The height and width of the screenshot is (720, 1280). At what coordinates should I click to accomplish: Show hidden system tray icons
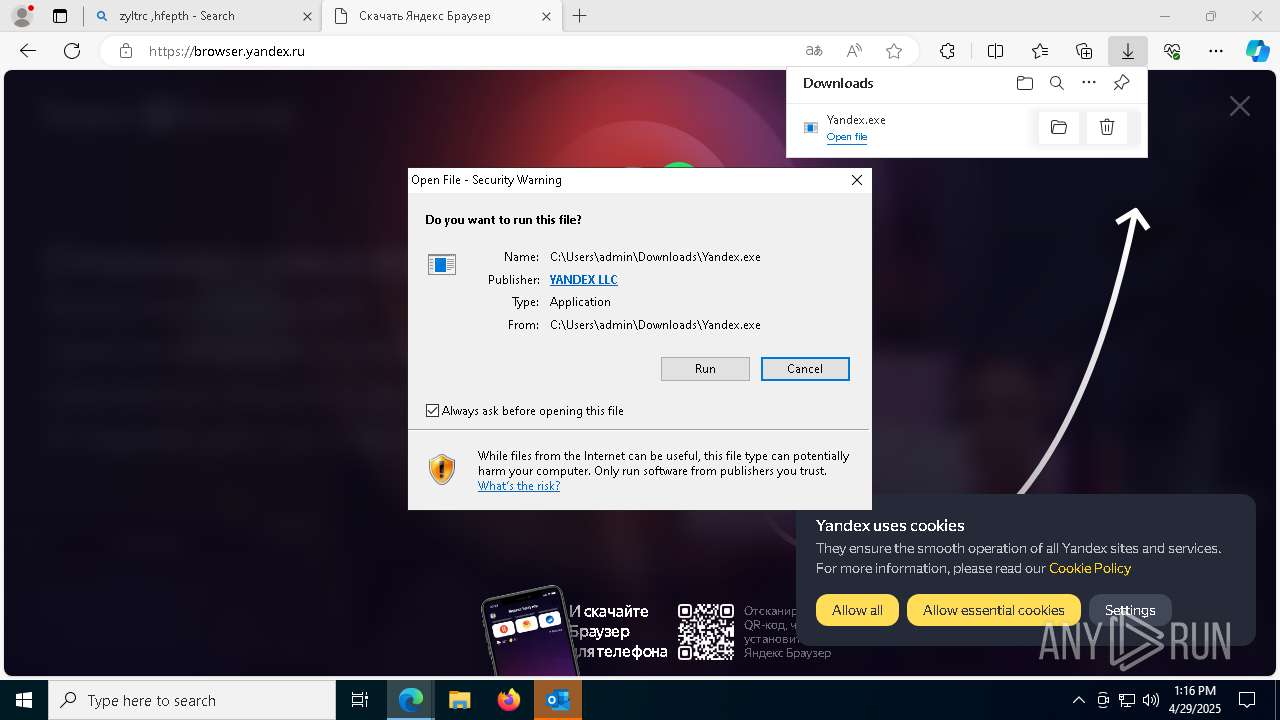pyautogui.click(x=1078, y=700)
